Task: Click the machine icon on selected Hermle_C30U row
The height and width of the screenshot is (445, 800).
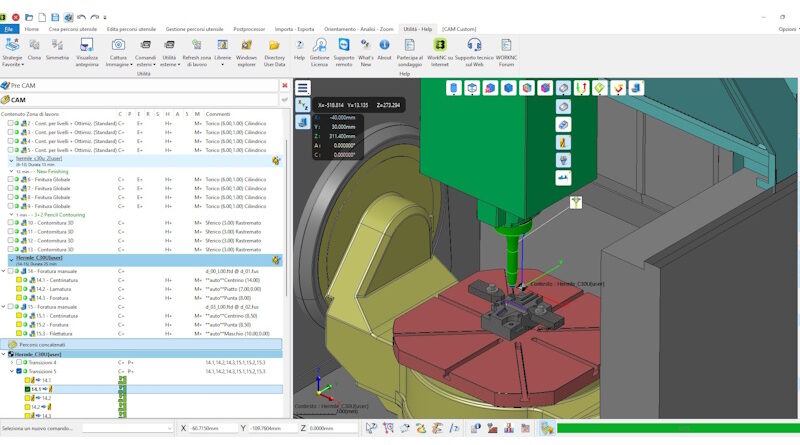Action: coord(276,260)
